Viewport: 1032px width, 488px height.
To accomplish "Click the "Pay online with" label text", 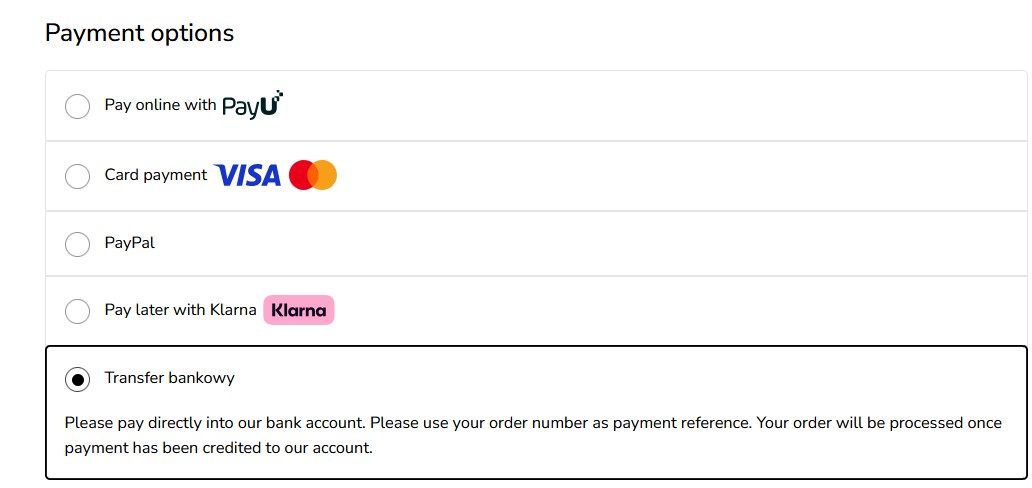I will click(x=160, y=105).
